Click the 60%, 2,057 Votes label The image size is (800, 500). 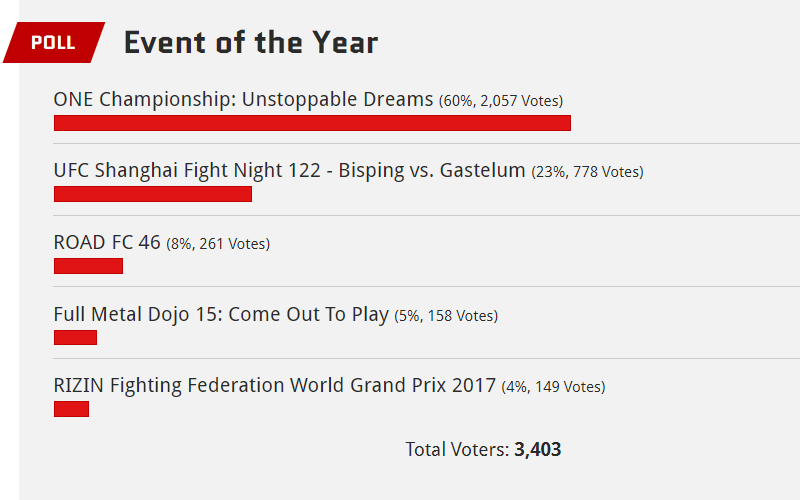pyautogui.click(x=501, y=101)
